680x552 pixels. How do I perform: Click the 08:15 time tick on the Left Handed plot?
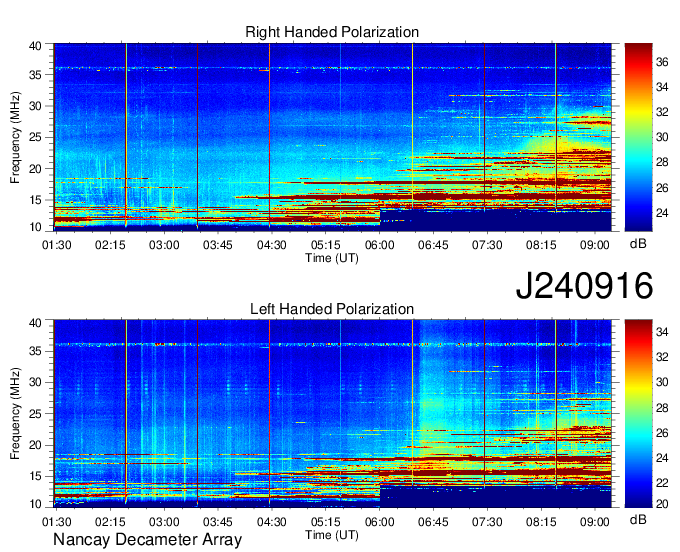coord(541,522)
